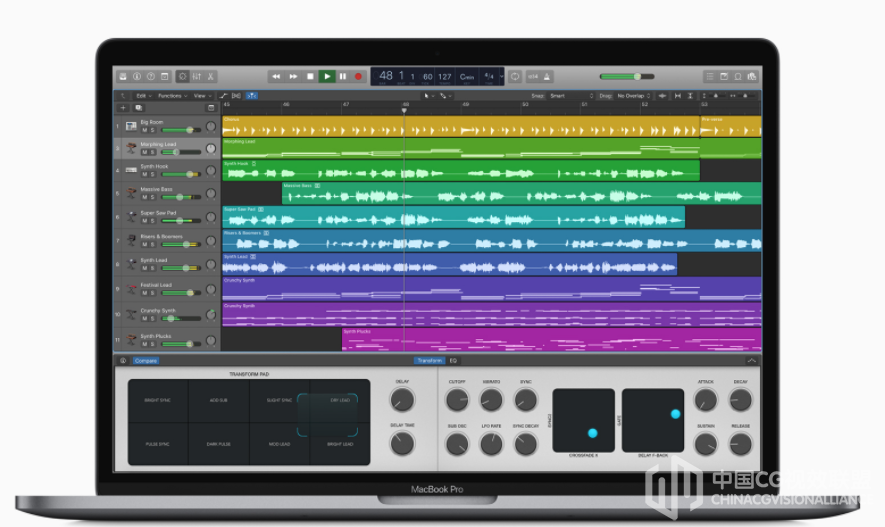This screenshot has height=527, width=885.
Task: Adjust the master volume slider
Action: coord(627,77)
